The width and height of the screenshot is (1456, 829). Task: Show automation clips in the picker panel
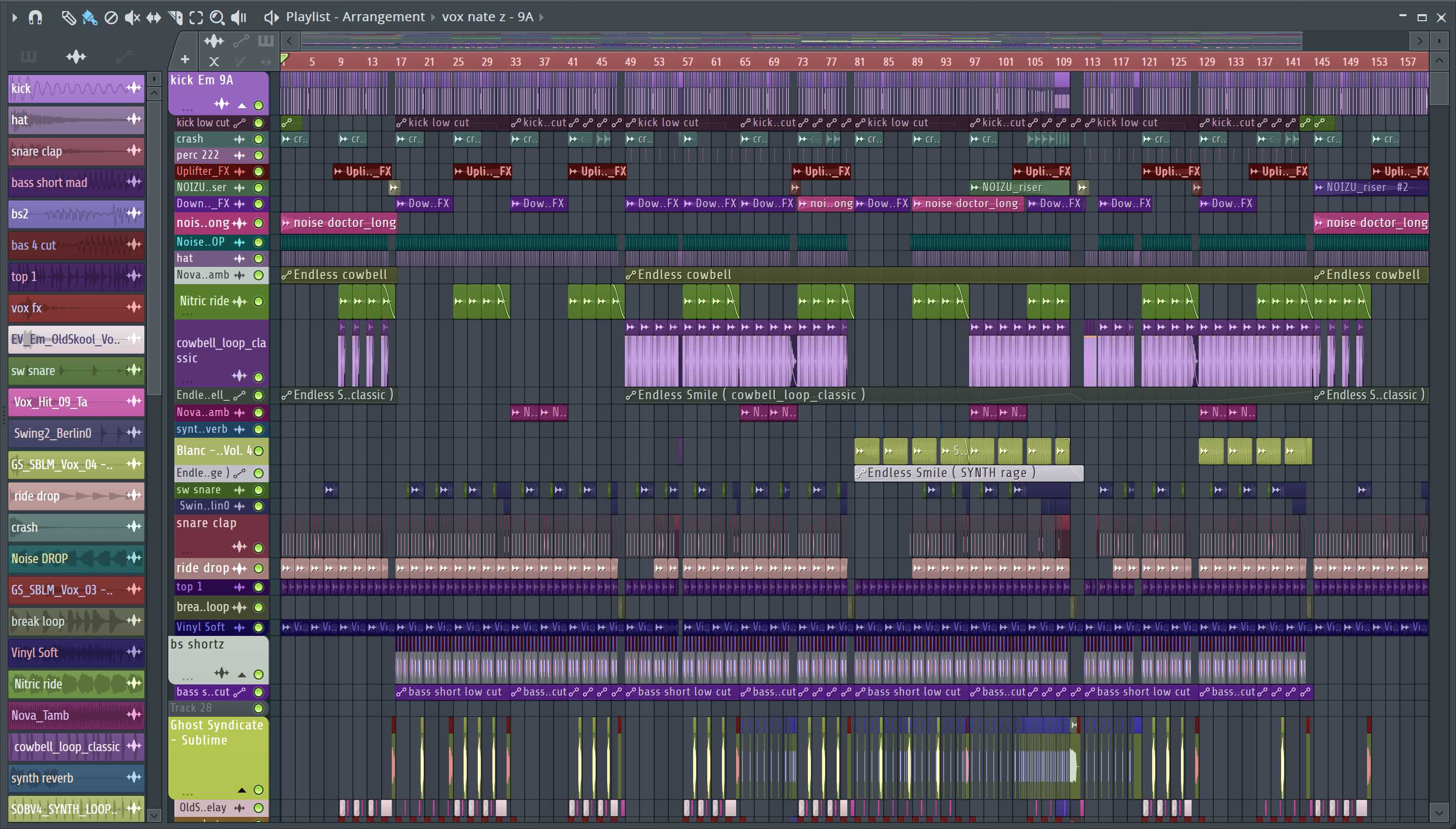[123, 57]
